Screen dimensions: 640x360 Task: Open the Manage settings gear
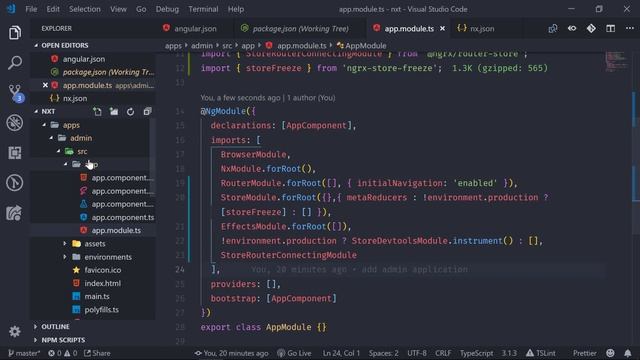(15, 331)
